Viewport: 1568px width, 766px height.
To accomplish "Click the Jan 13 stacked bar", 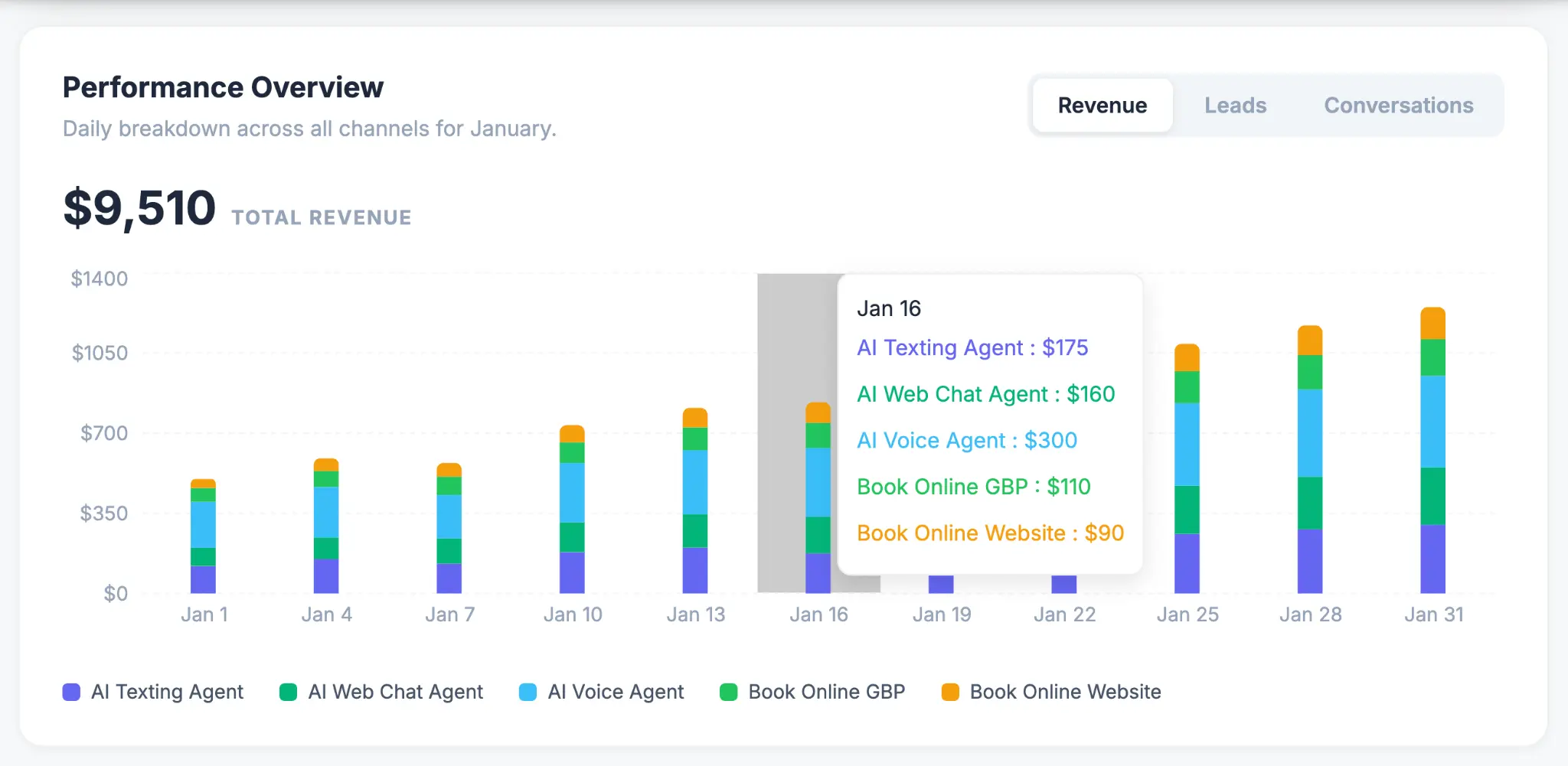I will click(x=695, y=500).
